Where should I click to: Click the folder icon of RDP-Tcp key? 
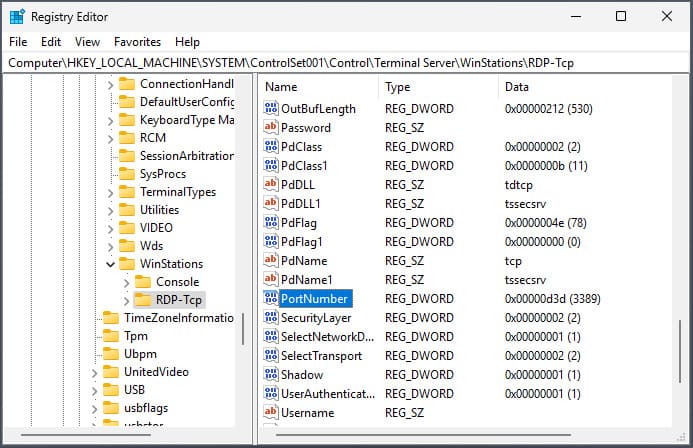click(x=143, y=300)
